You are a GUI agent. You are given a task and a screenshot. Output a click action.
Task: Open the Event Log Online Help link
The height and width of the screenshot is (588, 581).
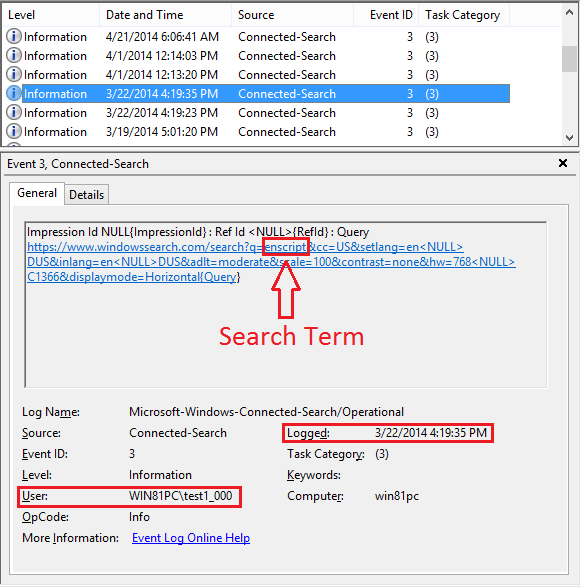point(191,538)
